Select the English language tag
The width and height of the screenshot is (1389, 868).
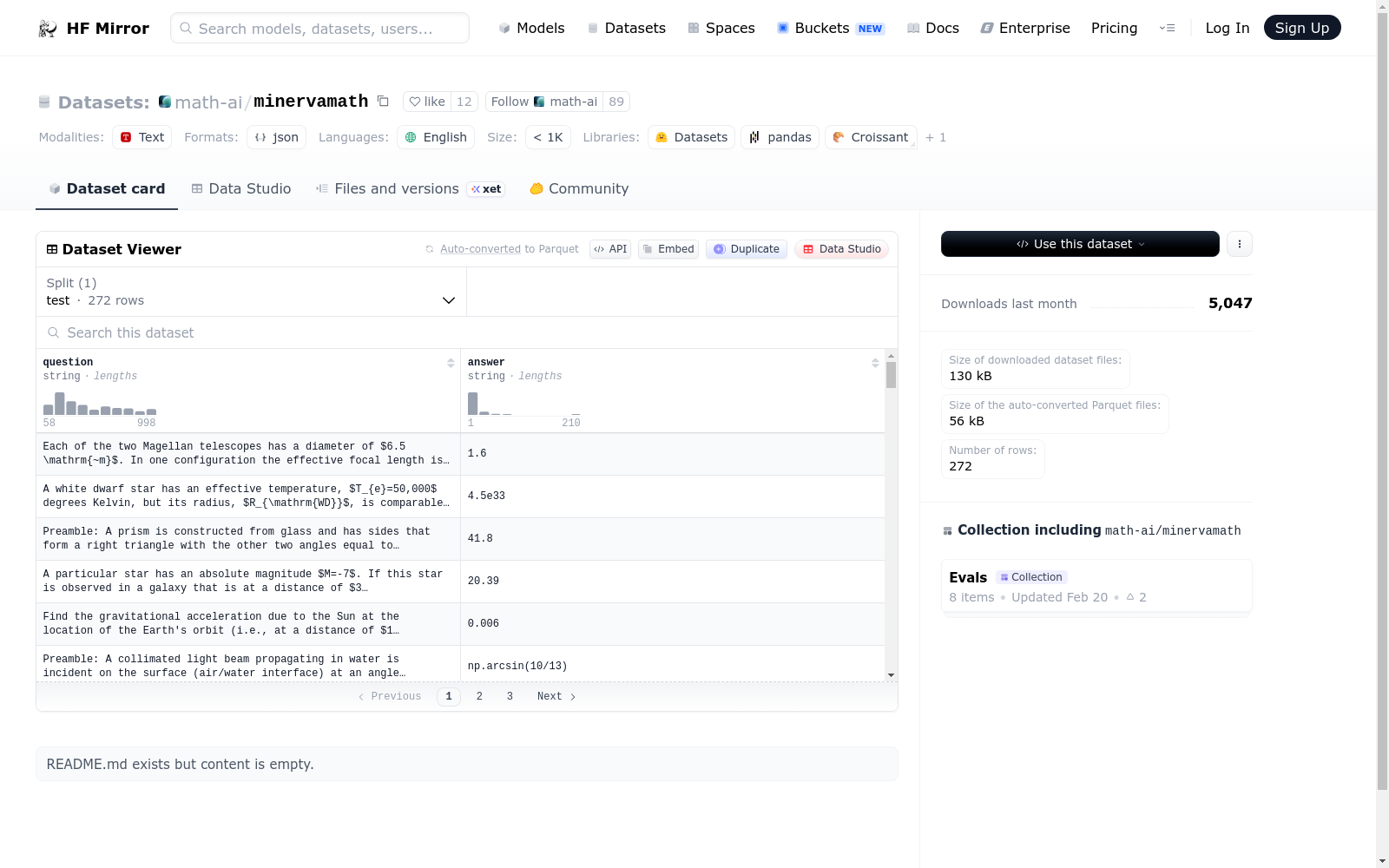(x=436, y=137)
